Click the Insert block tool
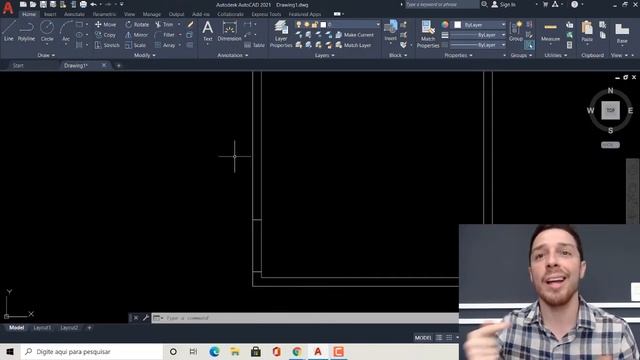Screen dimensions: 640x360 click(x=391, y=31)
